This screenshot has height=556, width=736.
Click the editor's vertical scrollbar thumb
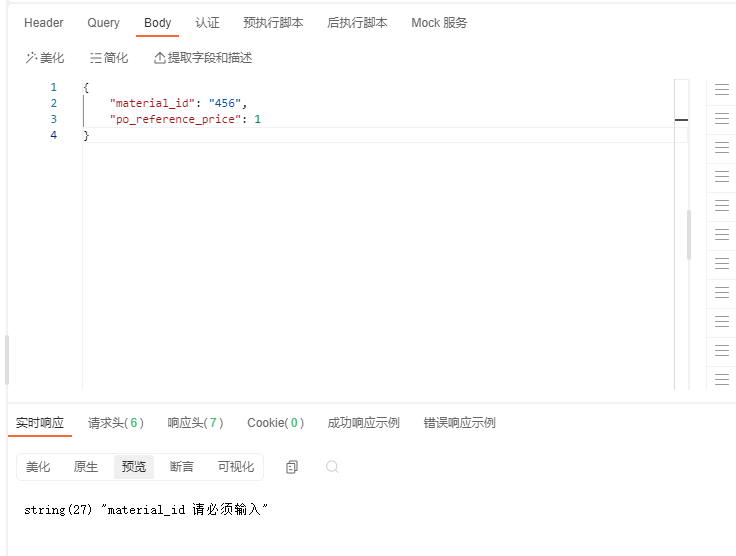pos(688,235)
